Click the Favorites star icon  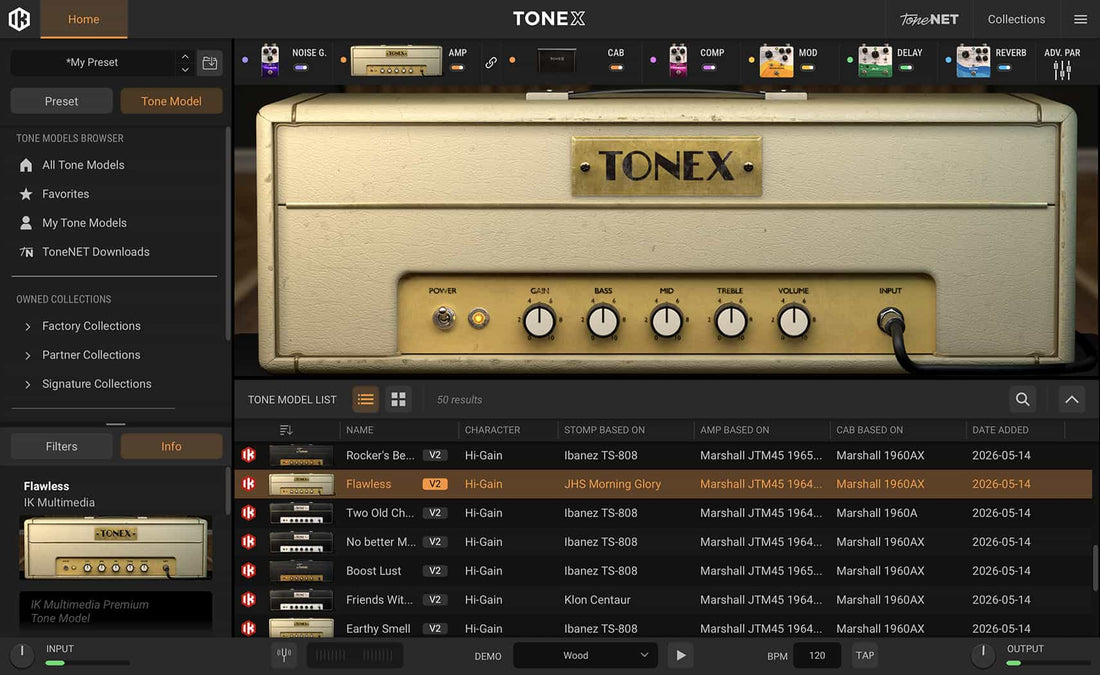[x=26, y=194]
